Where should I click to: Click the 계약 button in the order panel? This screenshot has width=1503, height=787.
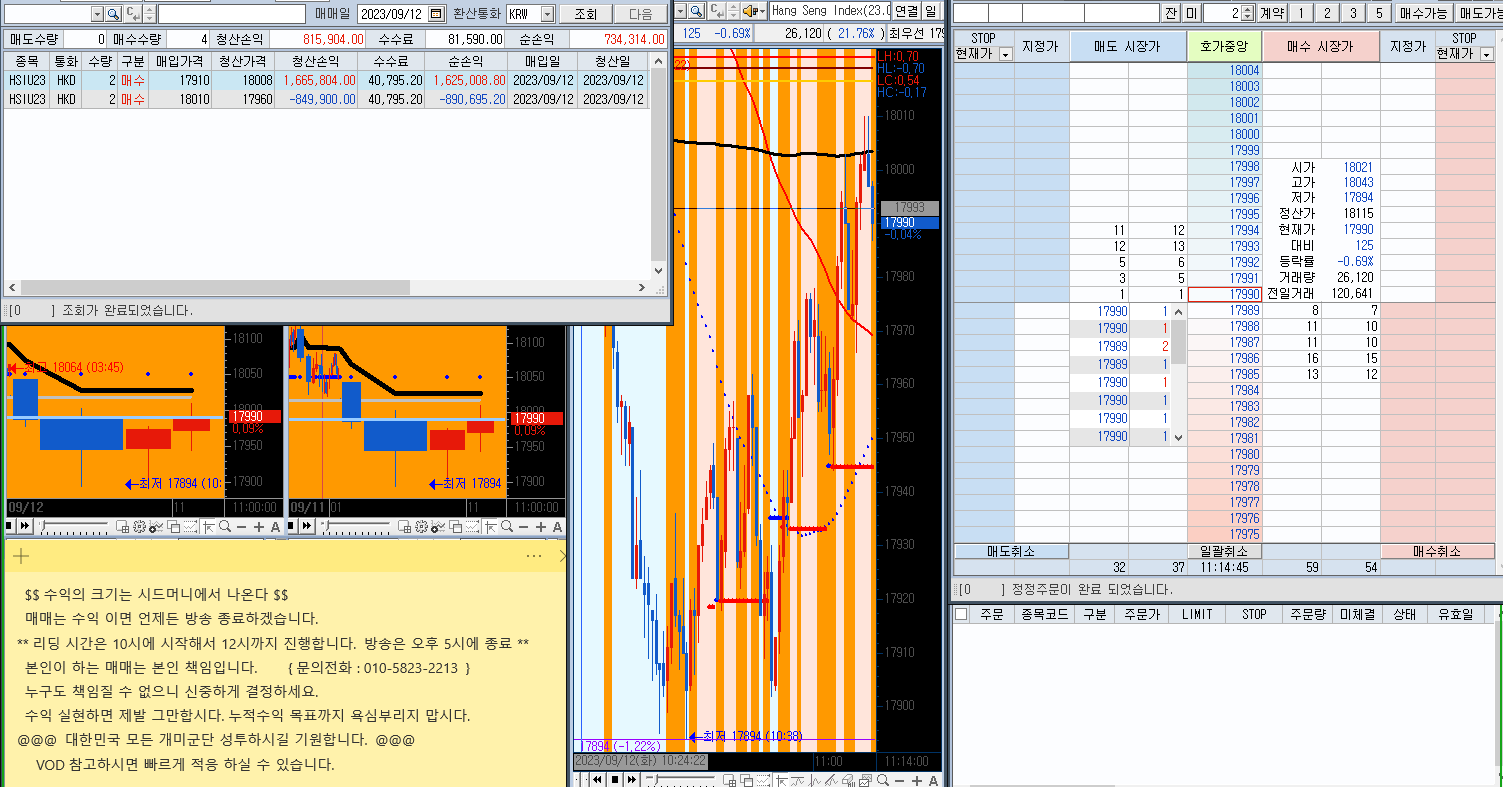(1271, 13)
